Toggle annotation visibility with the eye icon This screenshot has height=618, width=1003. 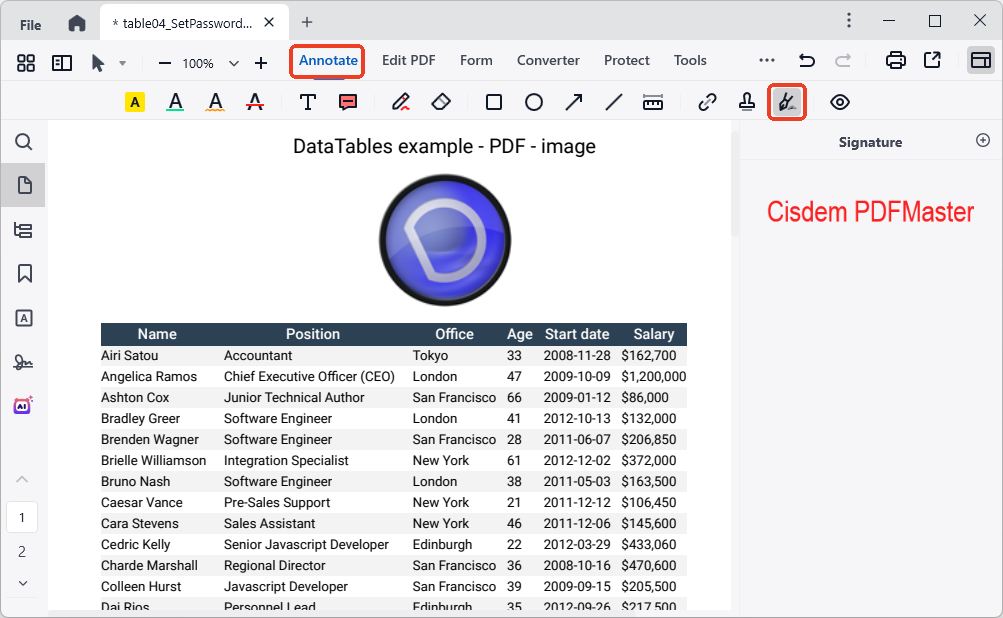point(839,101)
